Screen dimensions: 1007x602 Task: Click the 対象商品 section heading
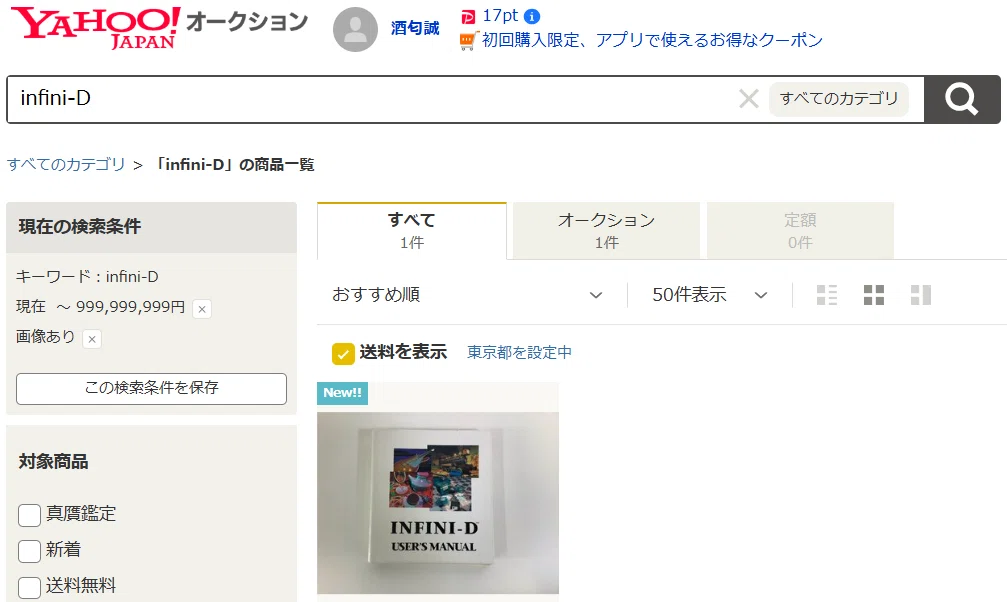coord(53,462)
